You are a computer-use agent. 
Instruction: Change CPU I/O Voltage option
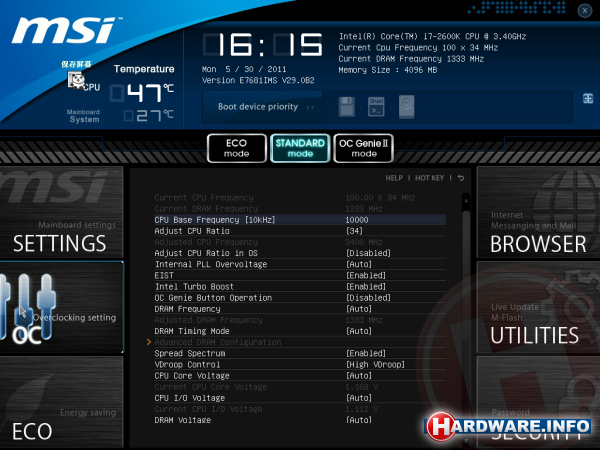pos(359,398)
